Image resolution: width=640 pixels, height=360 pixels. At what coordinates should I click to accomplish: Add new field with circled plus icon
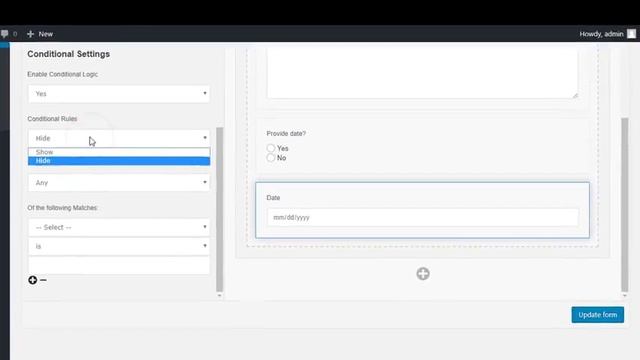423,273
